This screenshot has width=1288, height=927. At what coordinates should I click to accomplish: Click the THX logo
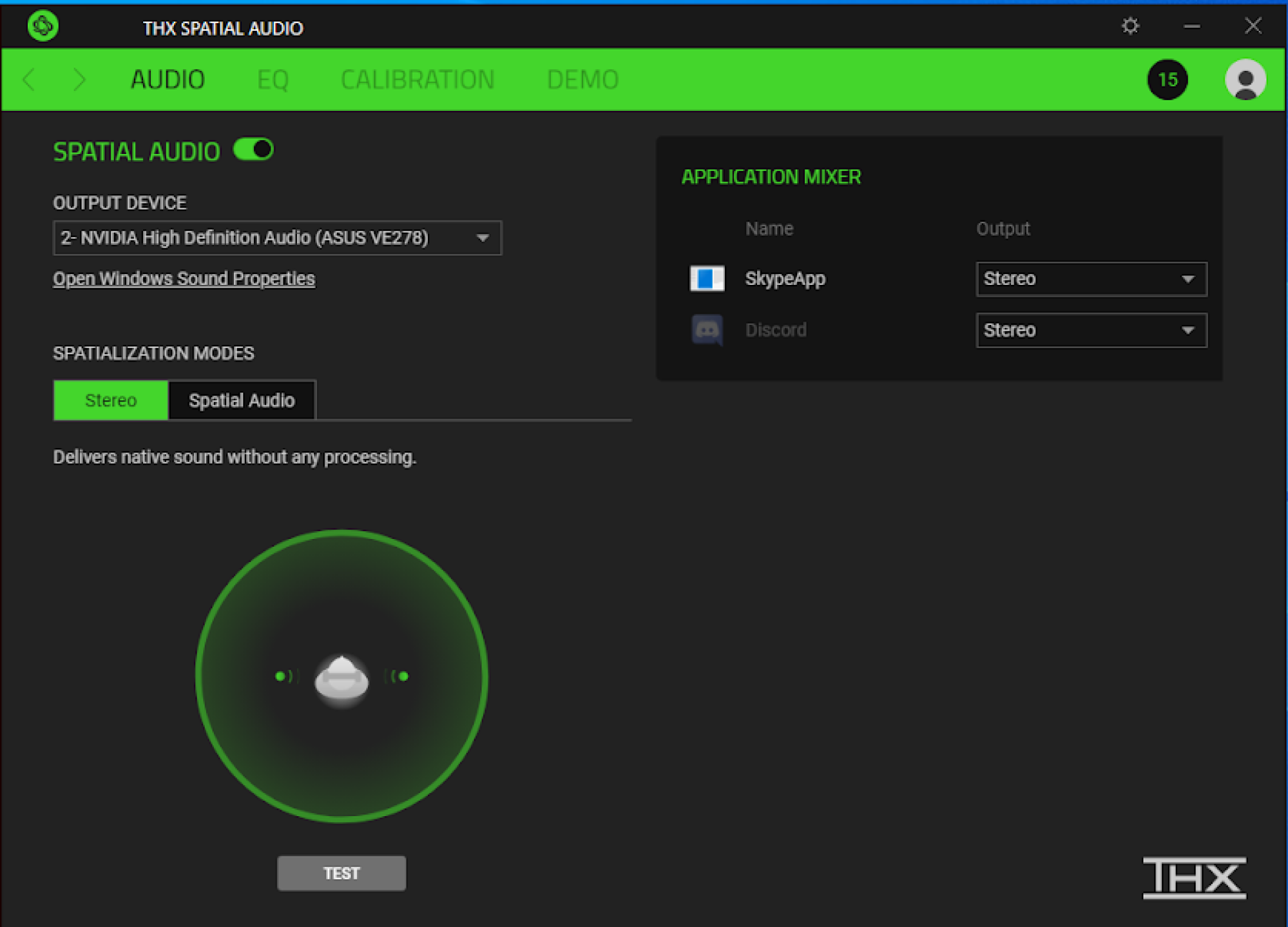pos(1194,877)
